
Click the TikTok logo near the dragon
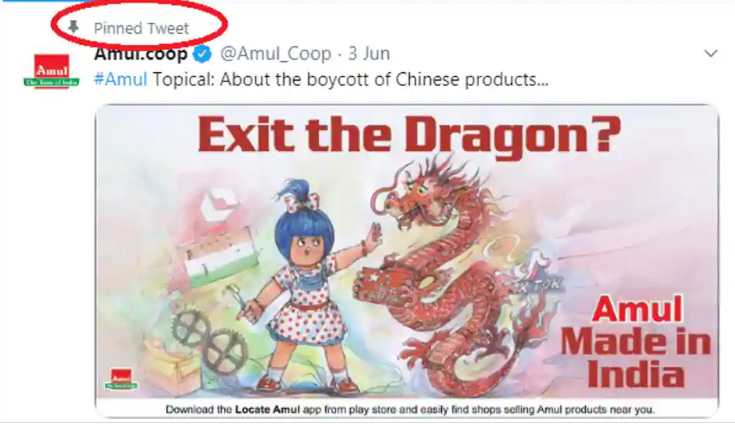point(534,274)
